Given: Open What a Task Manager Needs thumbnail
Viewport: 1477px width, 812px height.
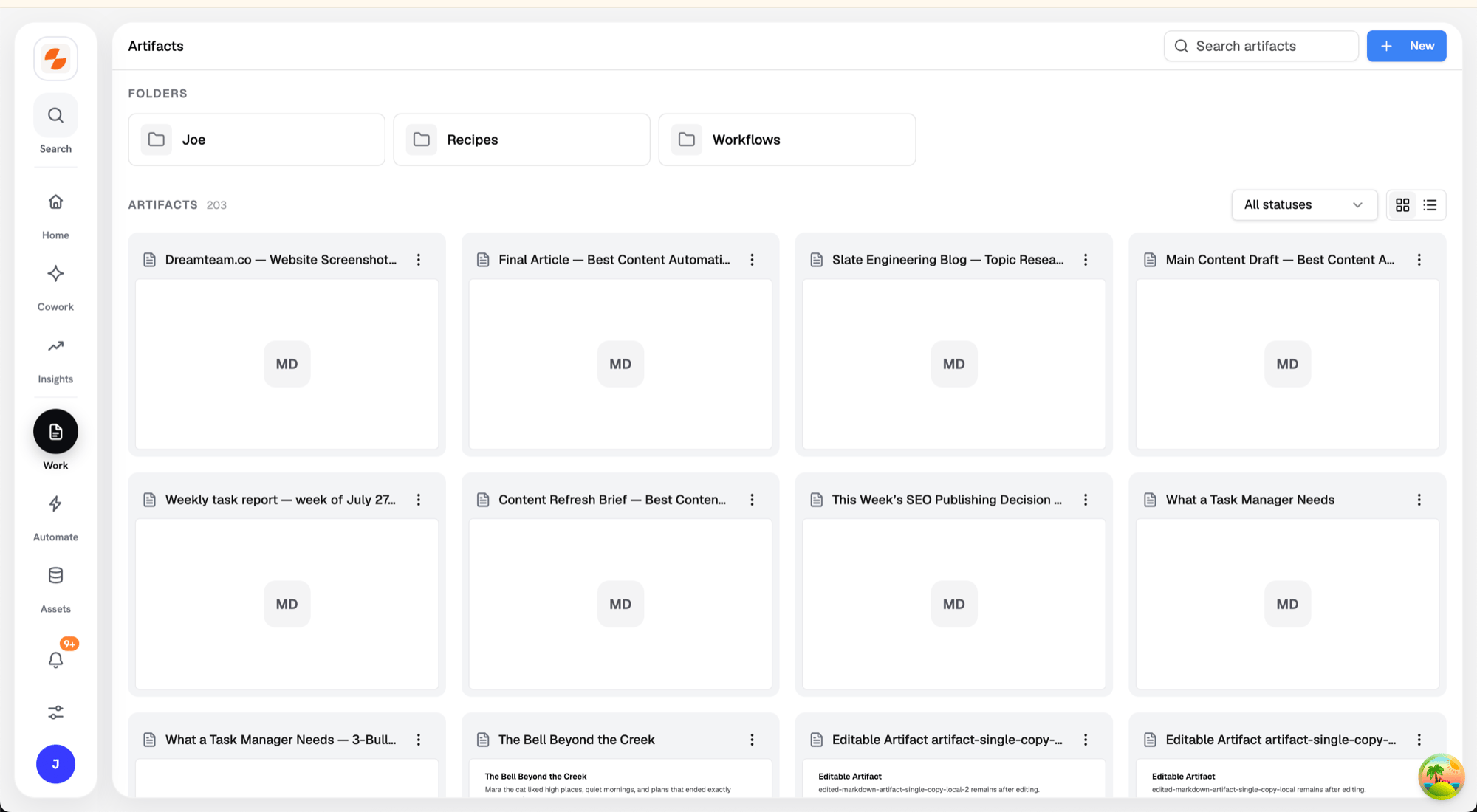Looking at the screenshot, I should (1287, 604).
